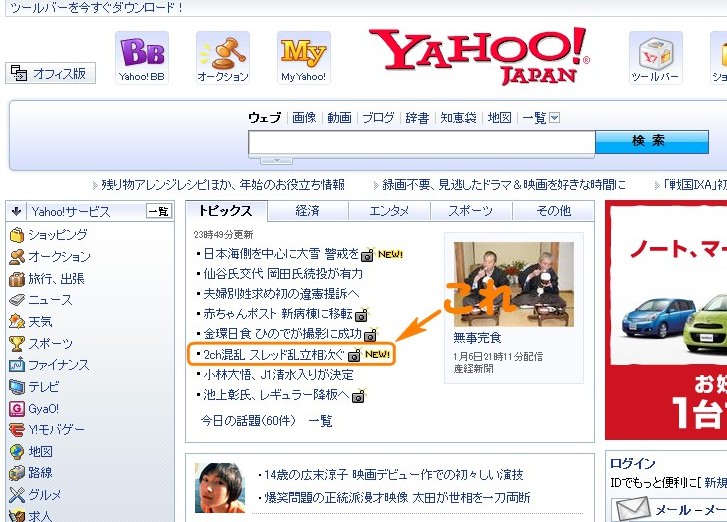Open 天気 in the sidebar
This screenshot has width=727, height=522.
pos(31,321)
